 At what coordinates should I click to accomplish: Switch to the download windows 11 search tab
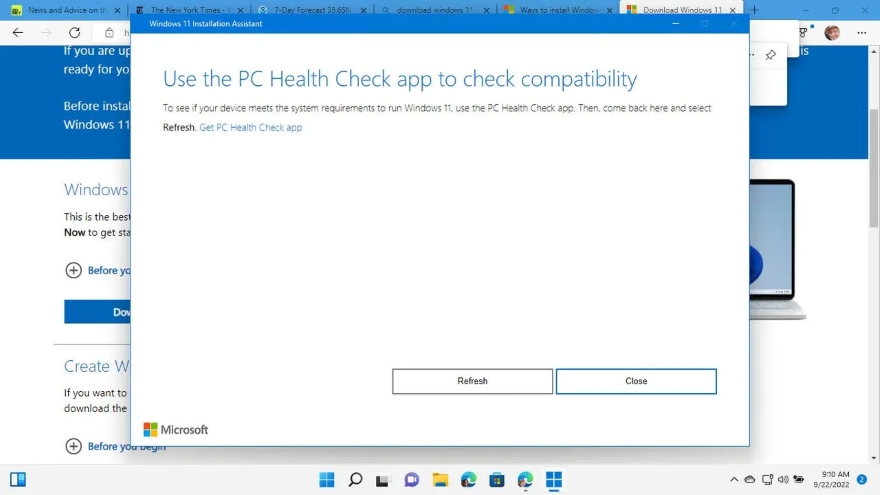coord(434,10)
